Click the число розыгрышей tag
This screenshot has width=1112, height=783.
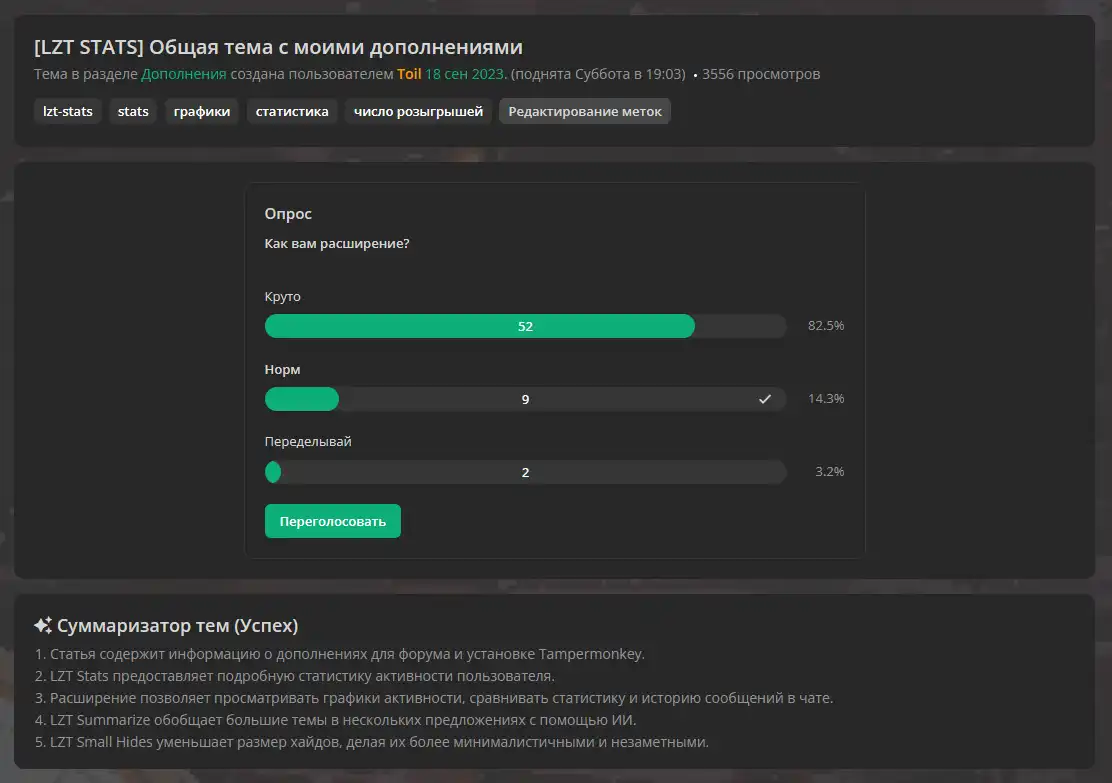(x=418, y=111)
